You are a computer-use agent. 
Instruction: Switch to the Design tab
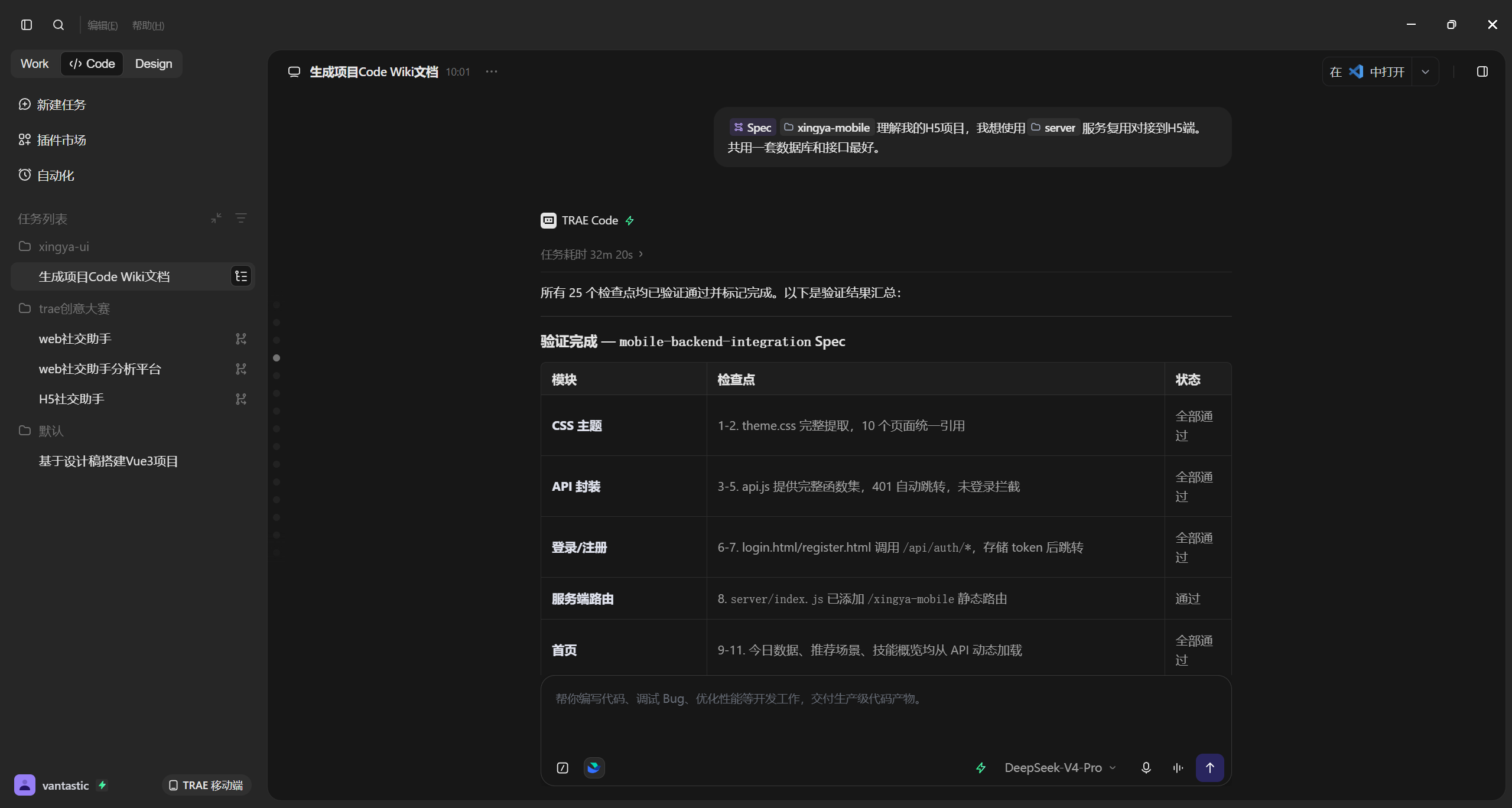point(154,64)
